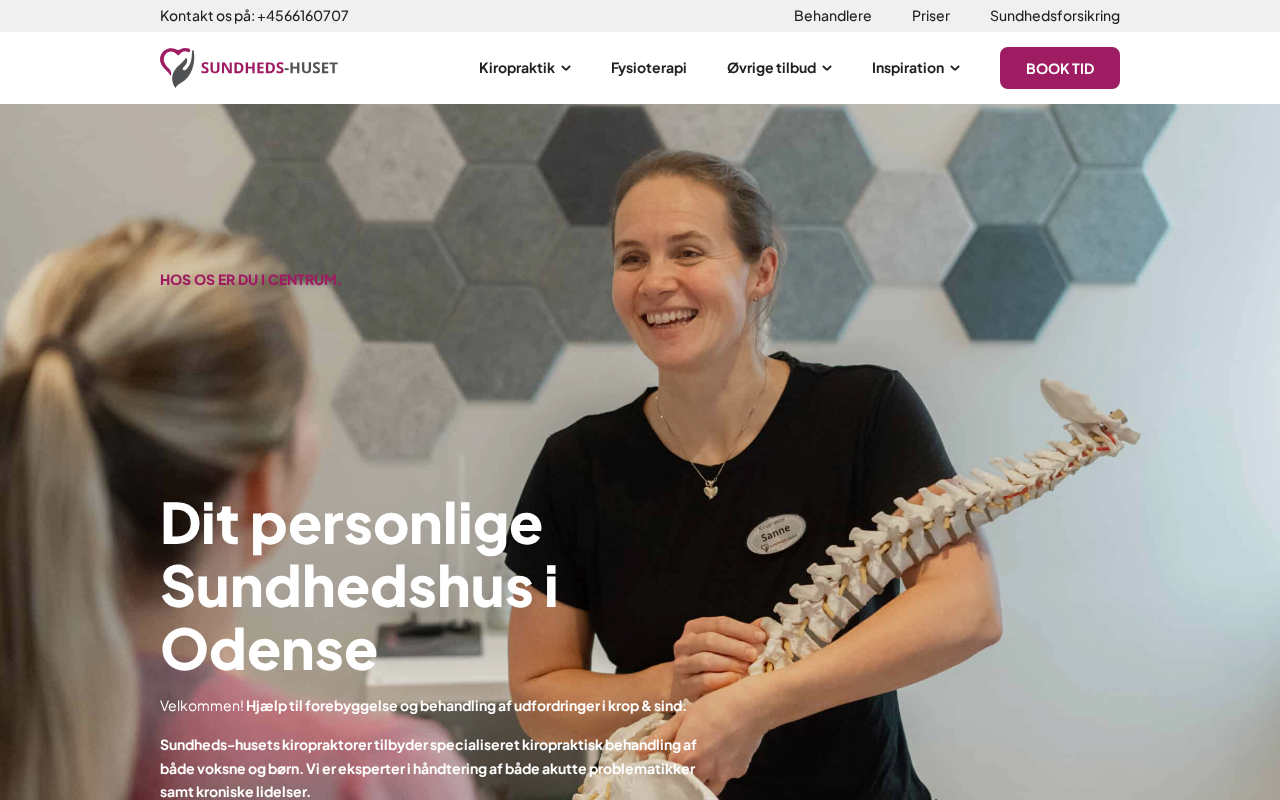Click the BOOK TID button
The image size is (1280, 800).
(1060, 68)
